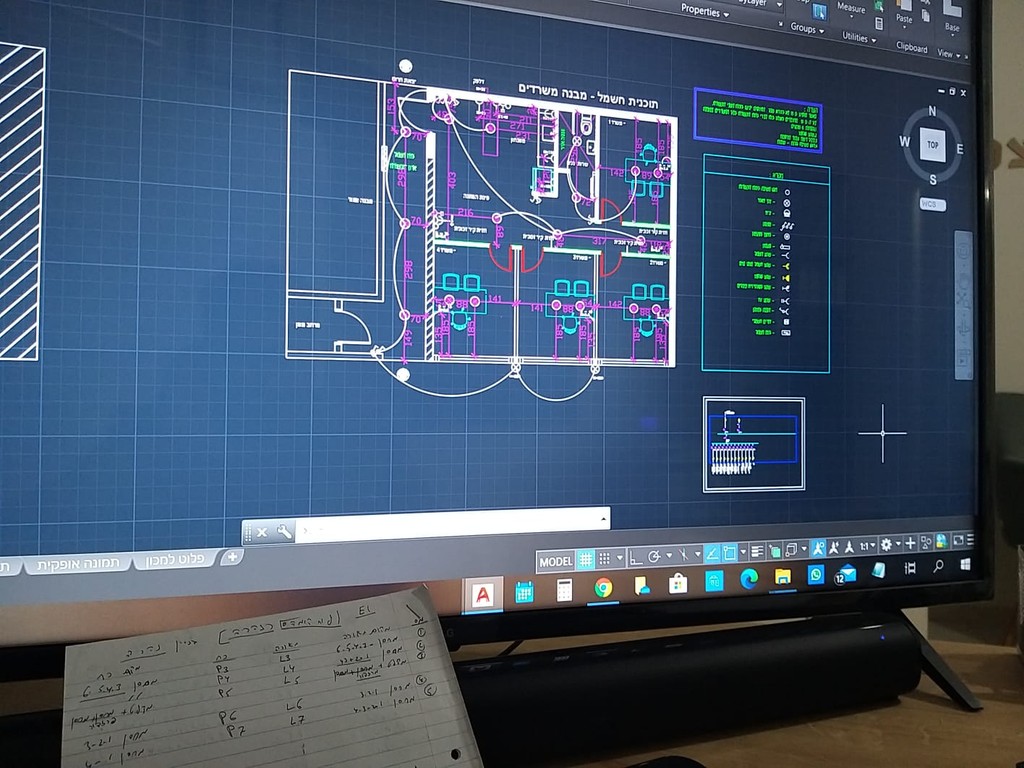Click the MODEL space button
Image resolution: width=1024 pixels, height=768 pixels.
(x=556, y=562)
